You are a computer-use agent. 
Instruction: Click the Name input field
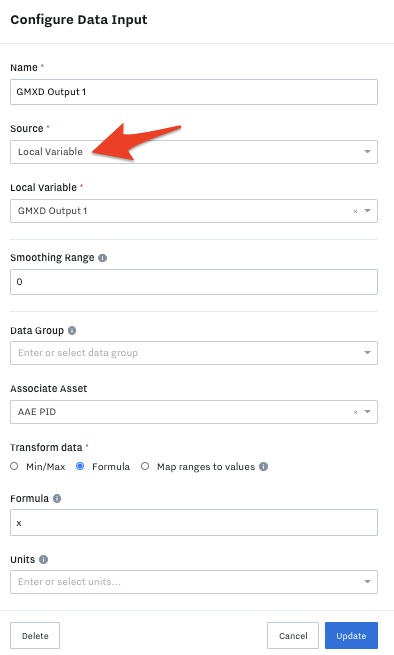coord(194,92)
